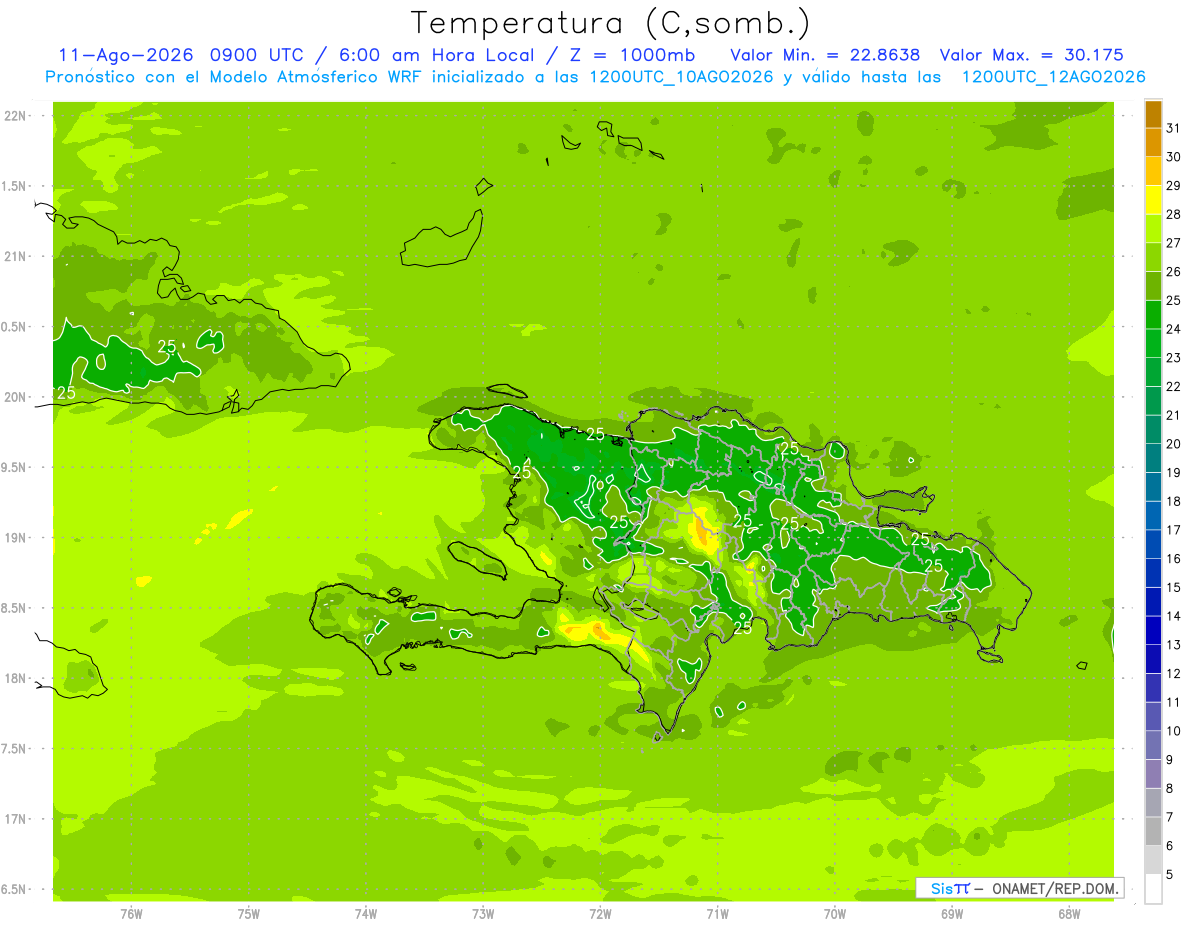Click the Temperatura (C,somb.) title
The height and width of the screenshot is (927, 1200).
(x=610, y=23)
